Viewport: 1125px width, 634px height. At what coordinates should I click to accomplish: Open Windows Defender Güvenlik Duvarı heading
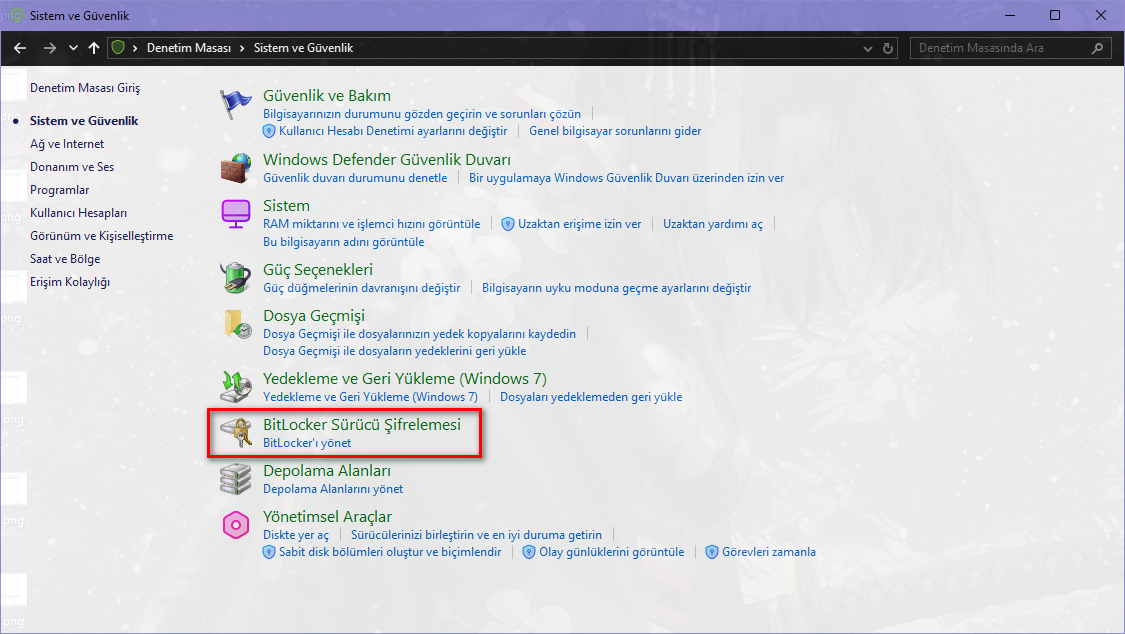pyautogui.click(x=387, y=159)
